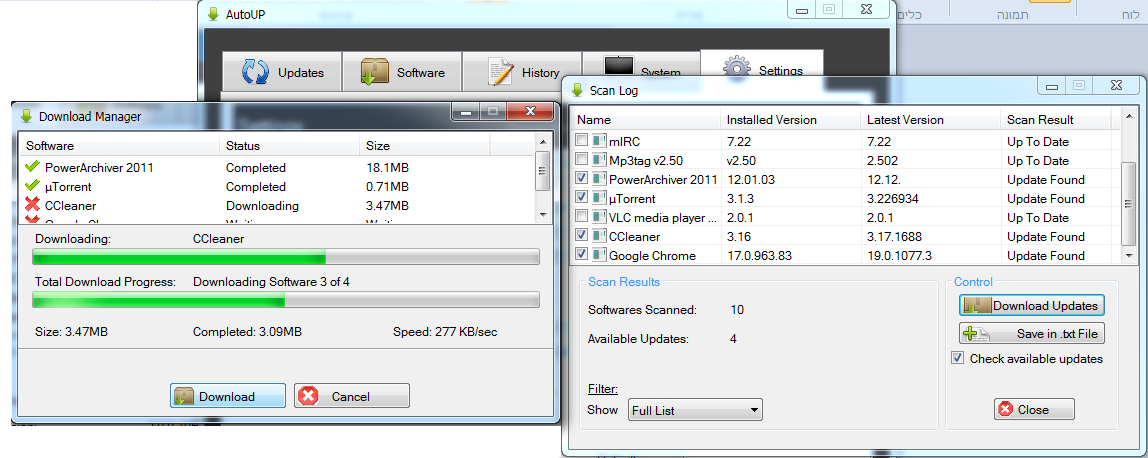Select '3.17.1688' latest version cell
The image size is (1148, 458).
[x=895, y=236]
